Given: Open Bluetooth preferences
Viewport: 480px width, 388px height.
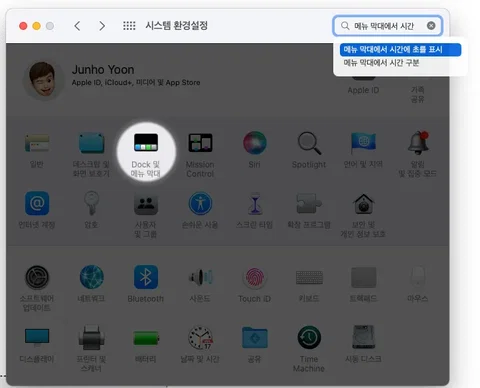Looking at the screenshot, I should pyautogui.click(x=146, y=283).
